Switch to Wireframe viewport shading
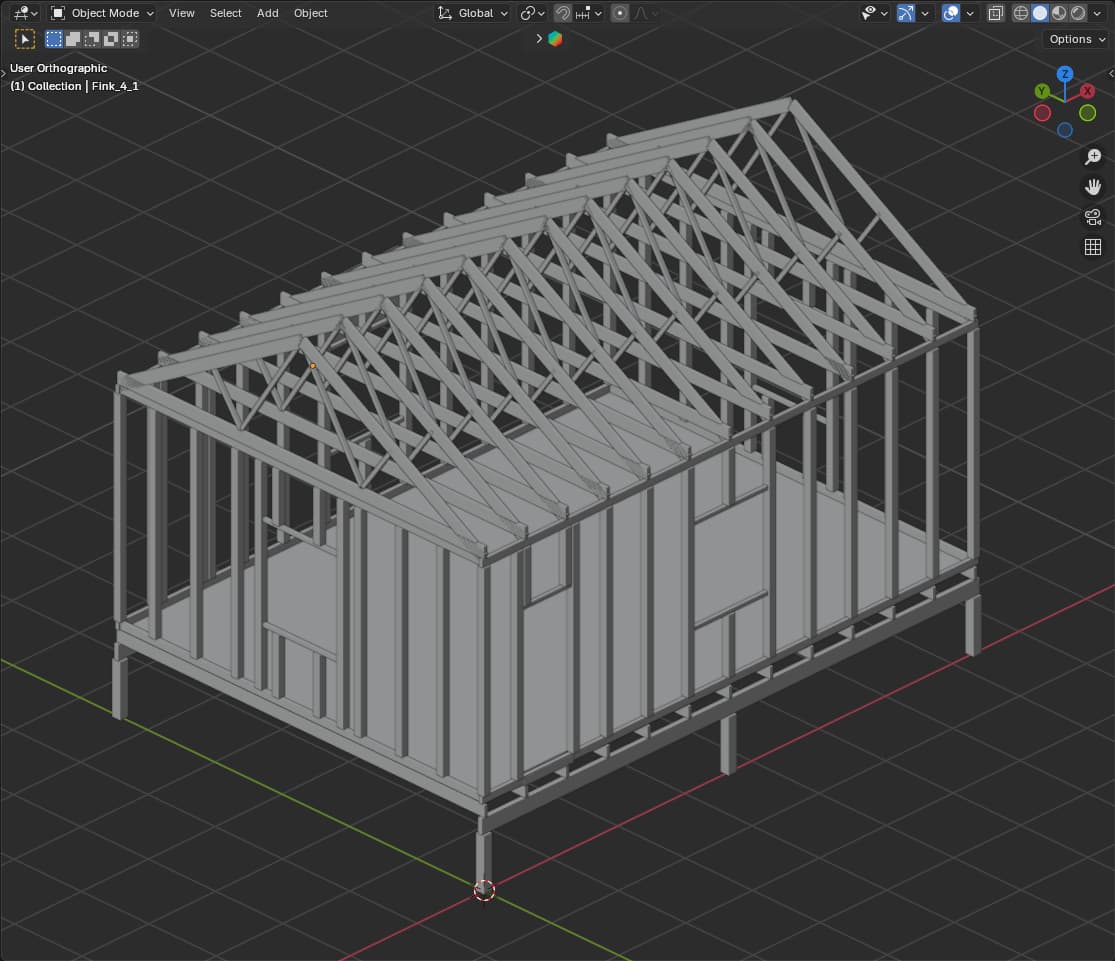This screenshot has height=961, width=1115. coord(1021,13)
